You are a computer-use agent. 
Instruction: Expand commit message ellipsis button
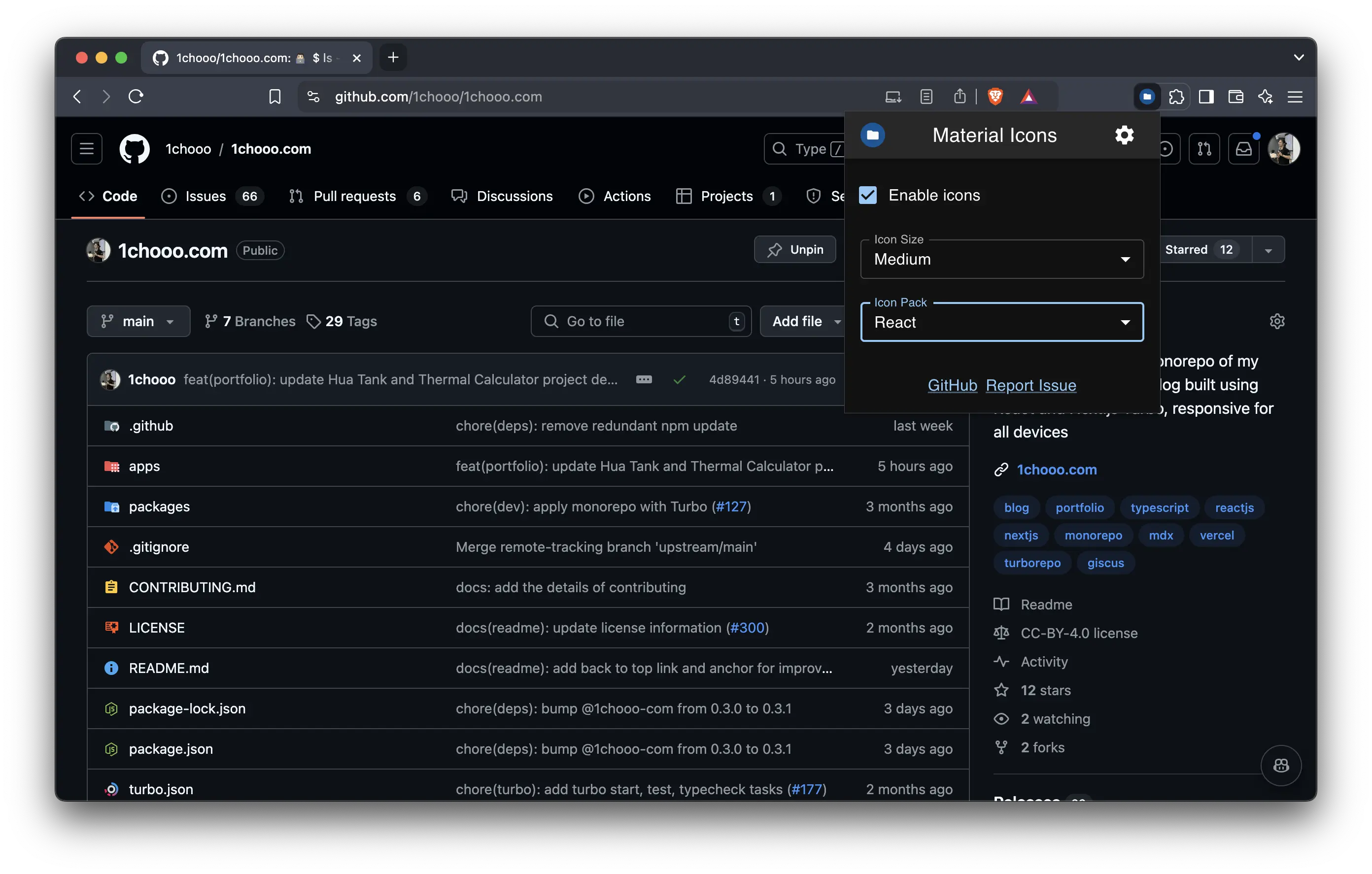coord(644,379)
